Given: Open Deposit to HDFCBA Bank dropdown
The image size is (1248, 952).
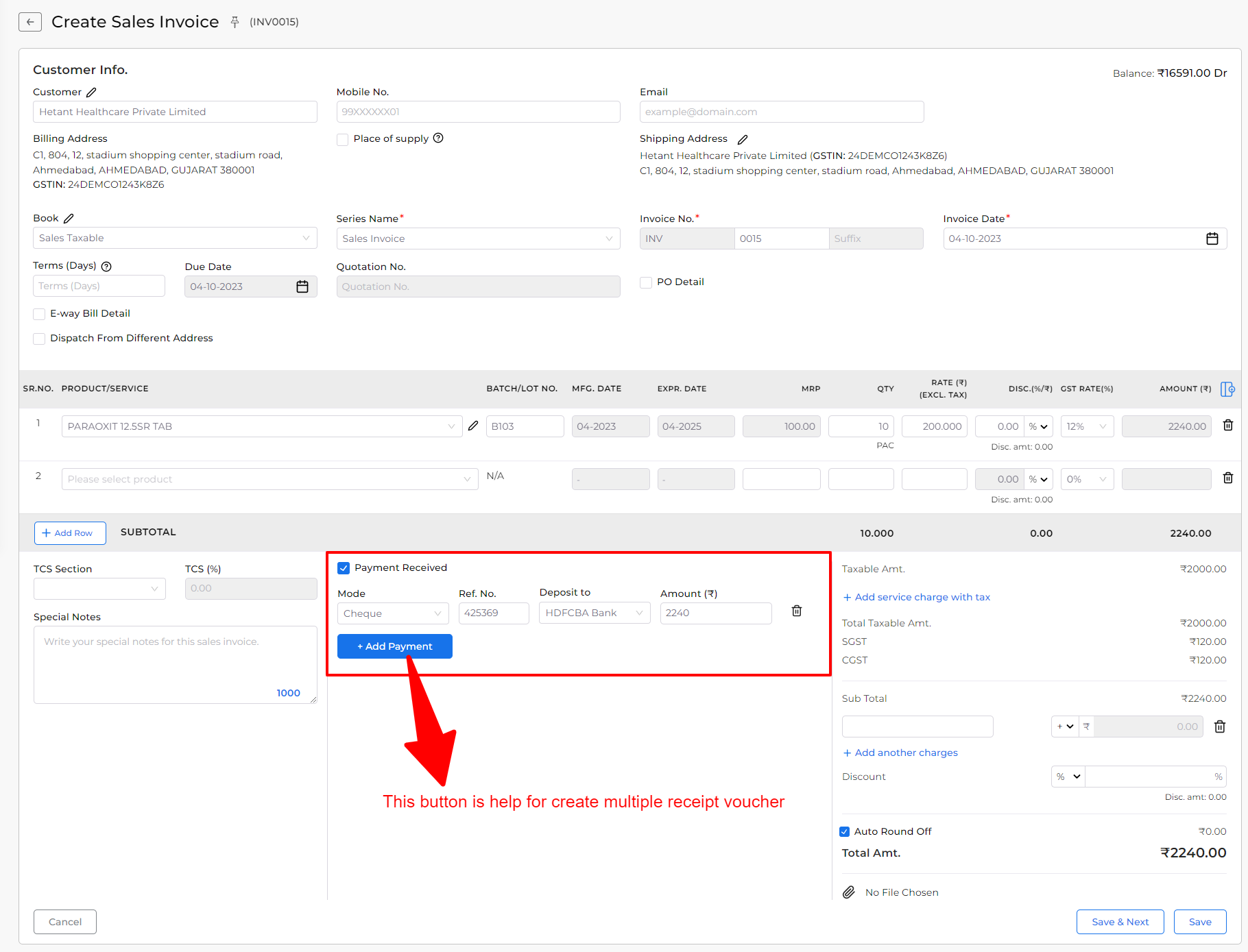Looking at the screenshot, I should pos(595,613).
